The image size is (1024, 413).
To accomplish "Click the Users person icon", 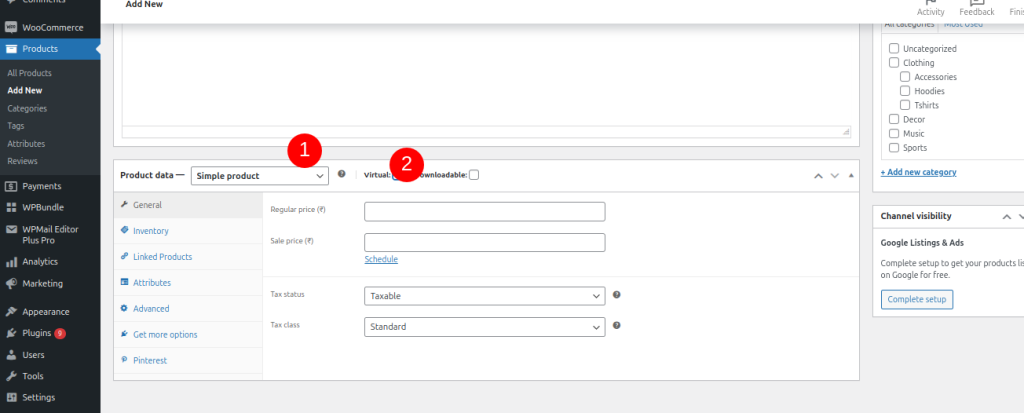I will [10, 355].
